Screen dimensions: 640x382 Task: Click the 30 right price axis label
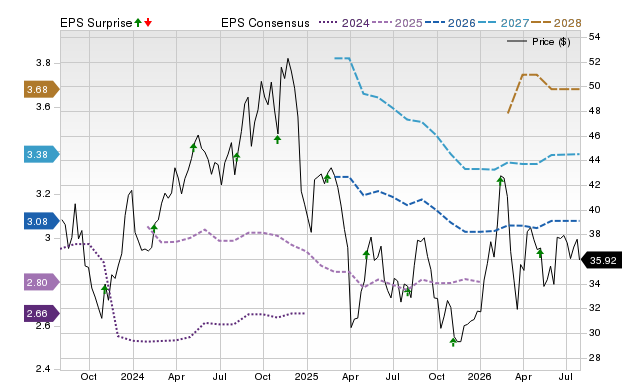pyautogui.click(x=594, y=333)
